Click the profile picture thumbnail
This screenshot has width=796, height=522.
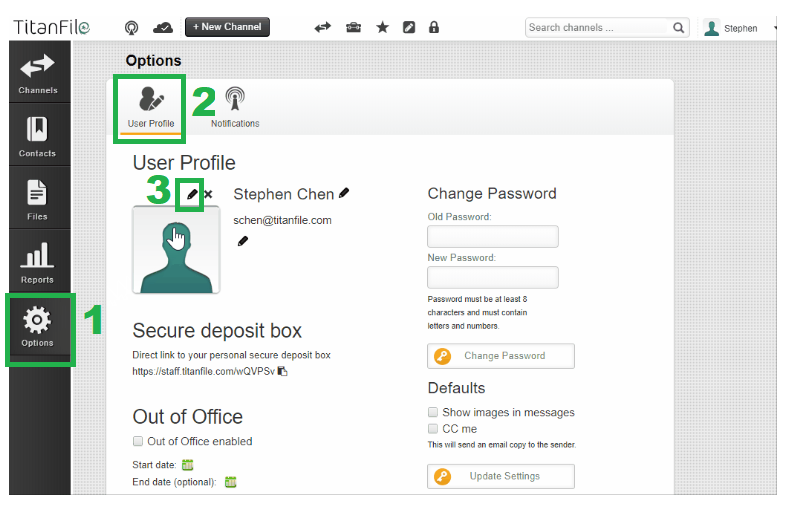pyautogui.click(x=176, y=250)
